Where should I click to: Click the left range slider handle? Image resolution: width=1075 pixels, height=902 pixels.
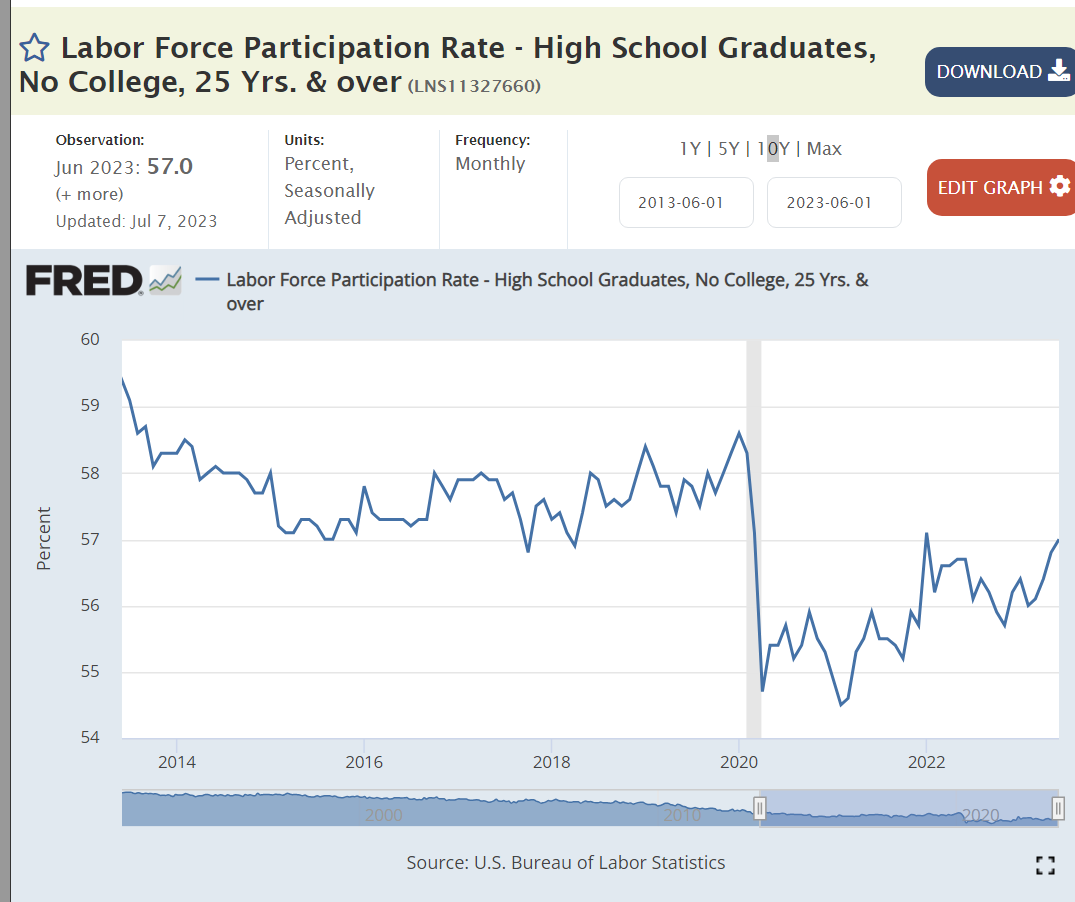tap(760, 808)
